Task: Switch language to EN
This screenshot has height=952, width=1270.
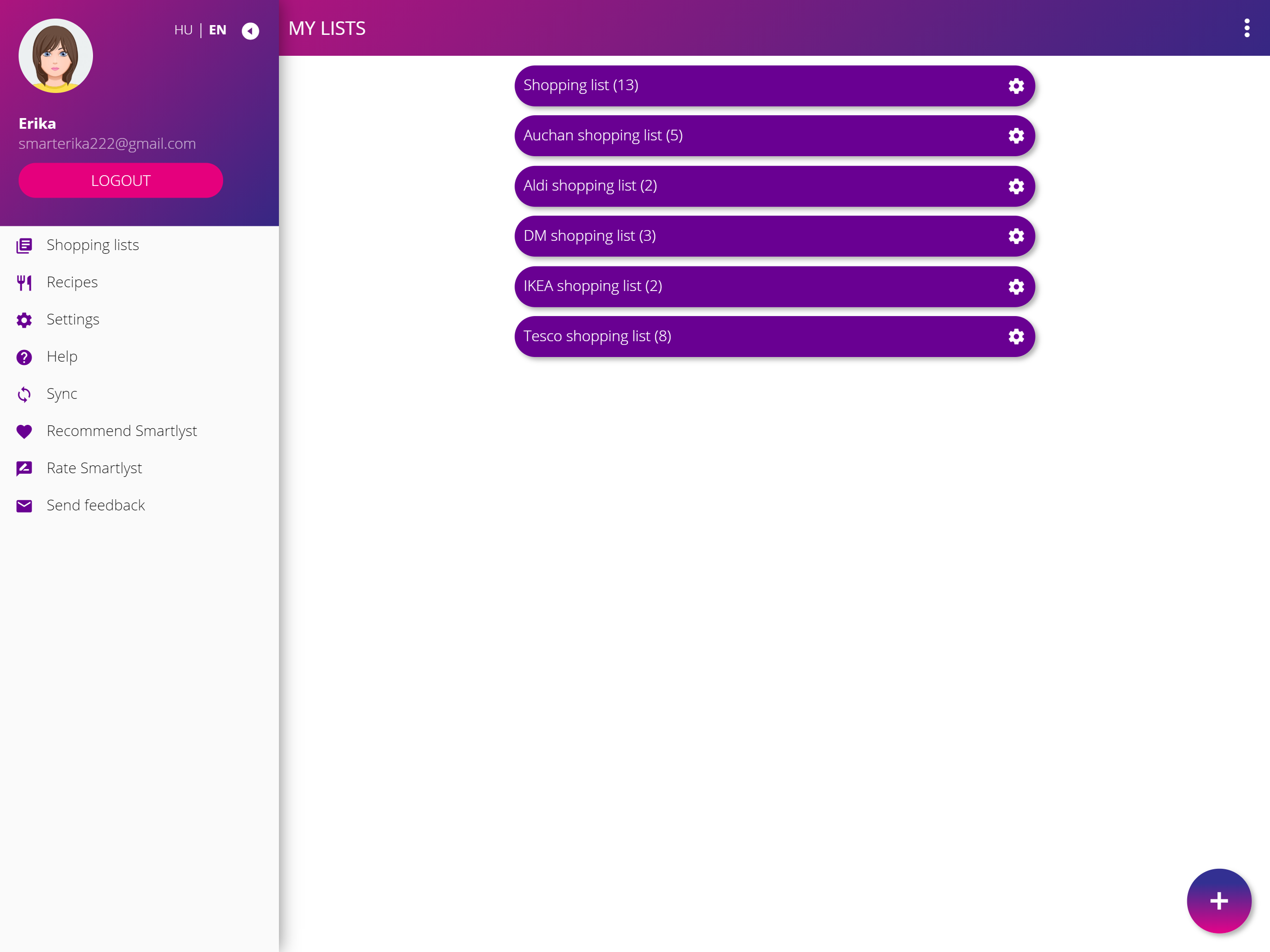Action: click(x=217, y=30)
